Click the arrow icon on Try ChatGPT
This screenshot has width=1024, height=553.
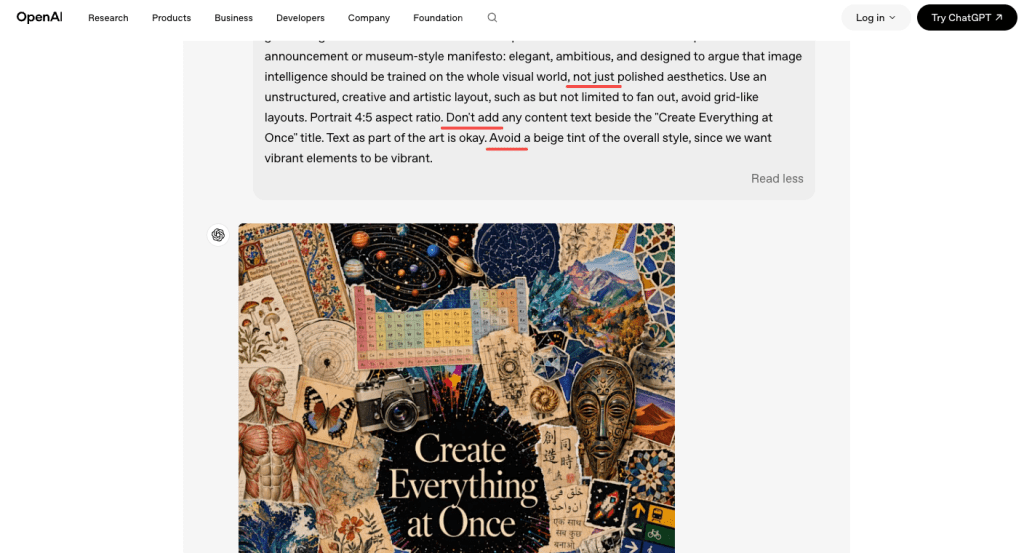(x=998, y=18)
